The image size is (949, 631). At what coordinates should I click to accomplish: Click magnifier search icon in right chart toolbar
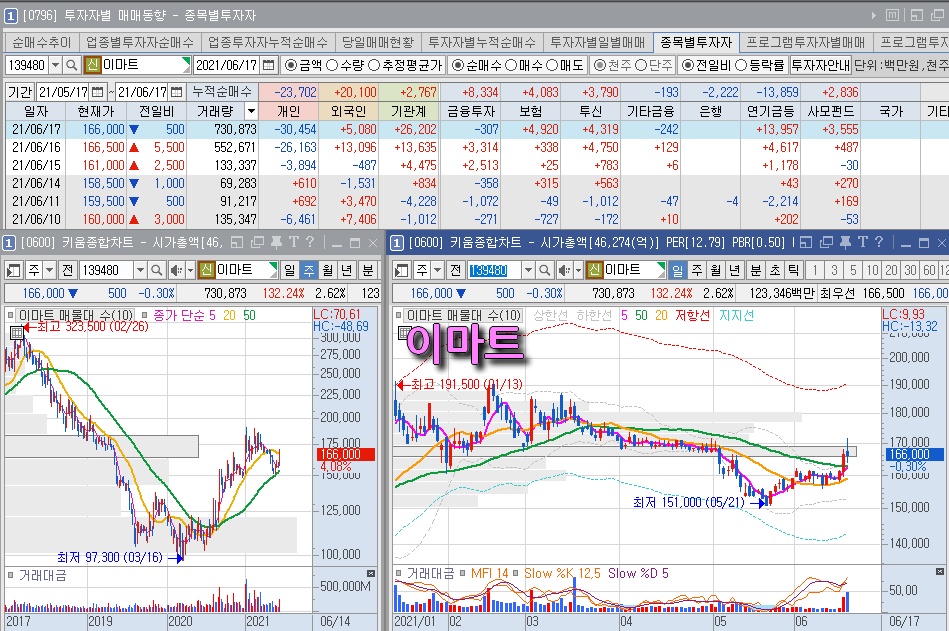545,270
